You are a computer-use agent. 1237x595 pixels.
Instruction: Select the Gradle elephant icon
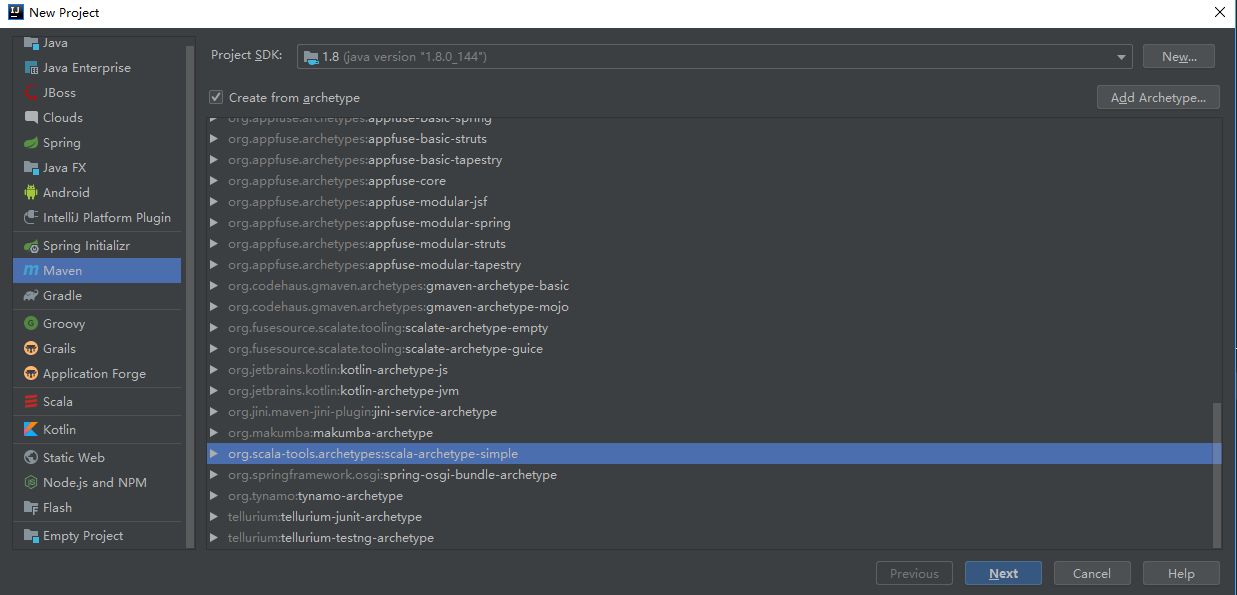coord(30,296)
